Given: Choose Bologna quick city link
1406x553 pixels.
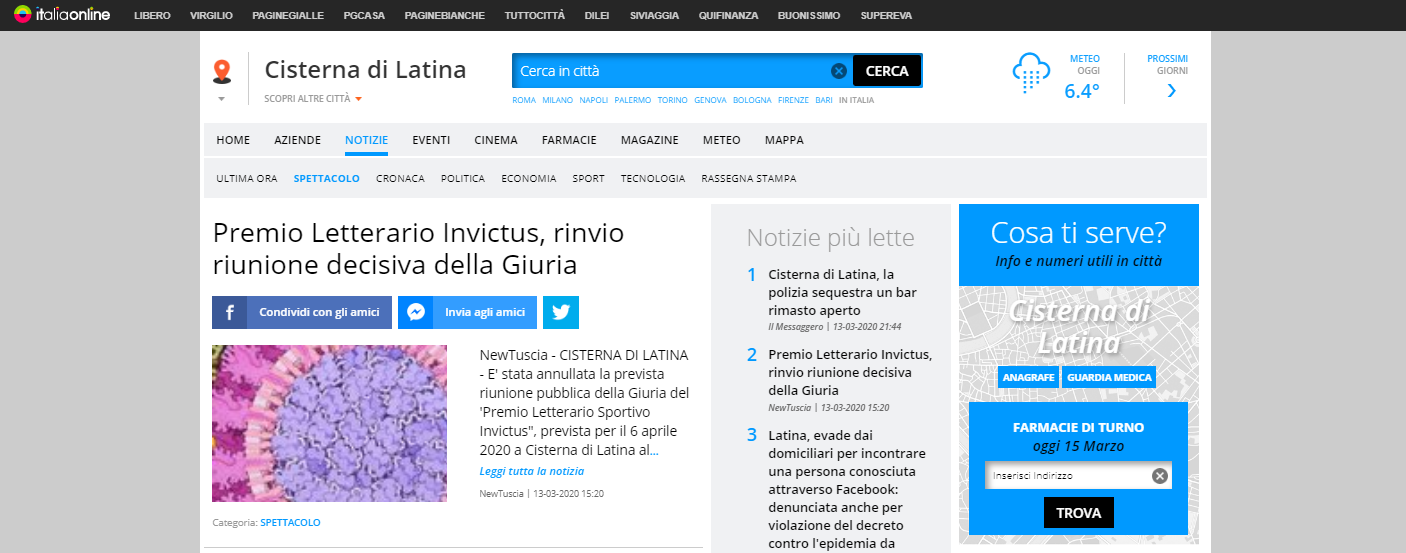Looking at the screenshot, I should pyautogui.click(x=752, y=100).
